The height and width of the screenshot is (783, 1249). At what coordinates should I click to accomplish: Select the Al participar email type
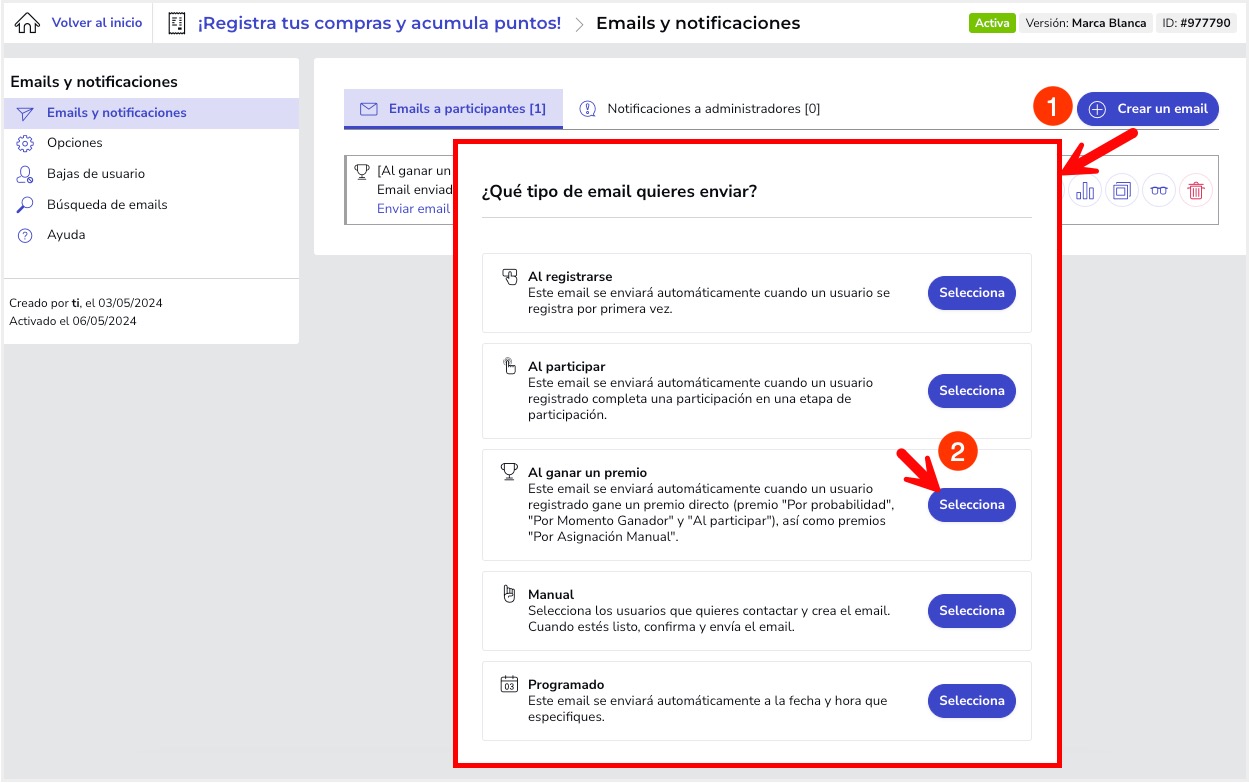click(x=971, y=391)
